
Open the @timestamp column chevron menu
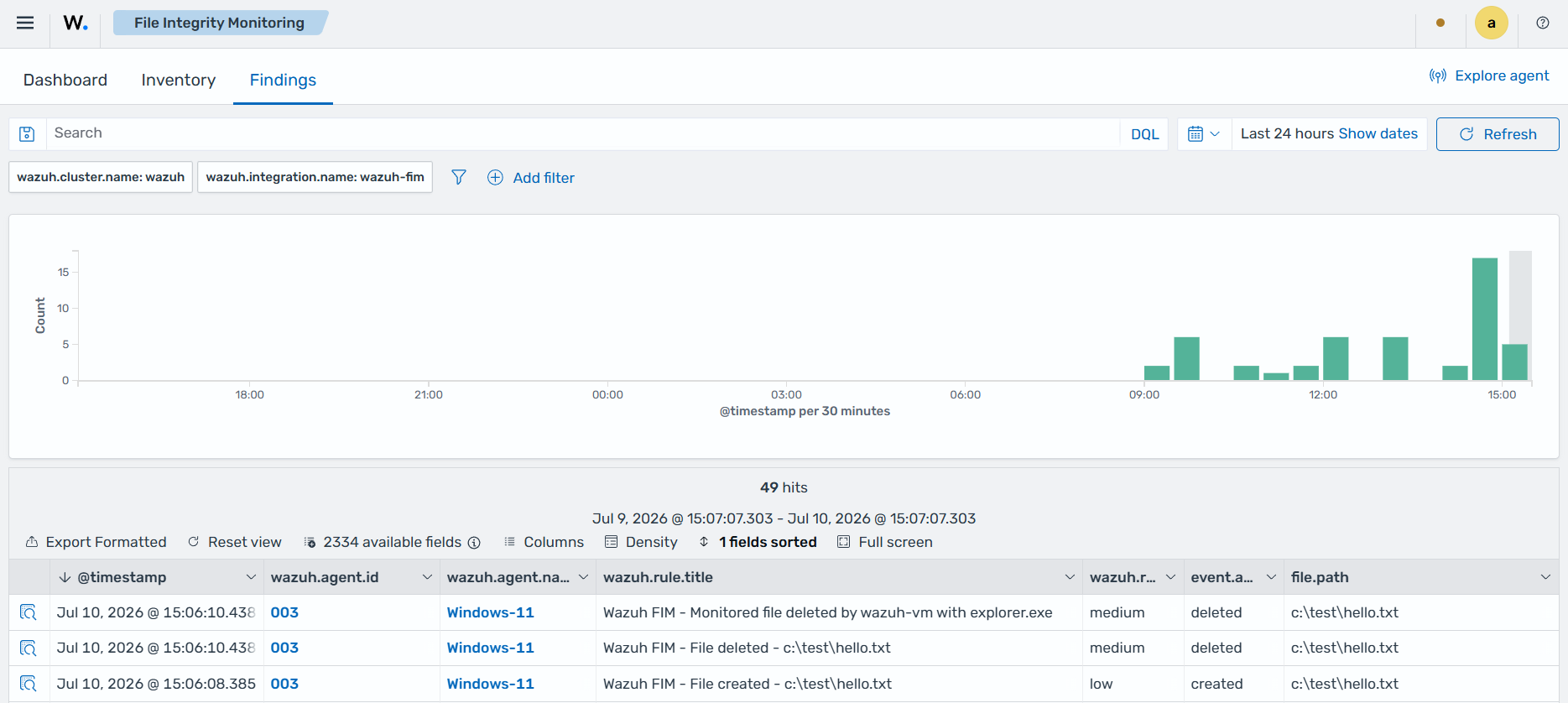[251, 577]
